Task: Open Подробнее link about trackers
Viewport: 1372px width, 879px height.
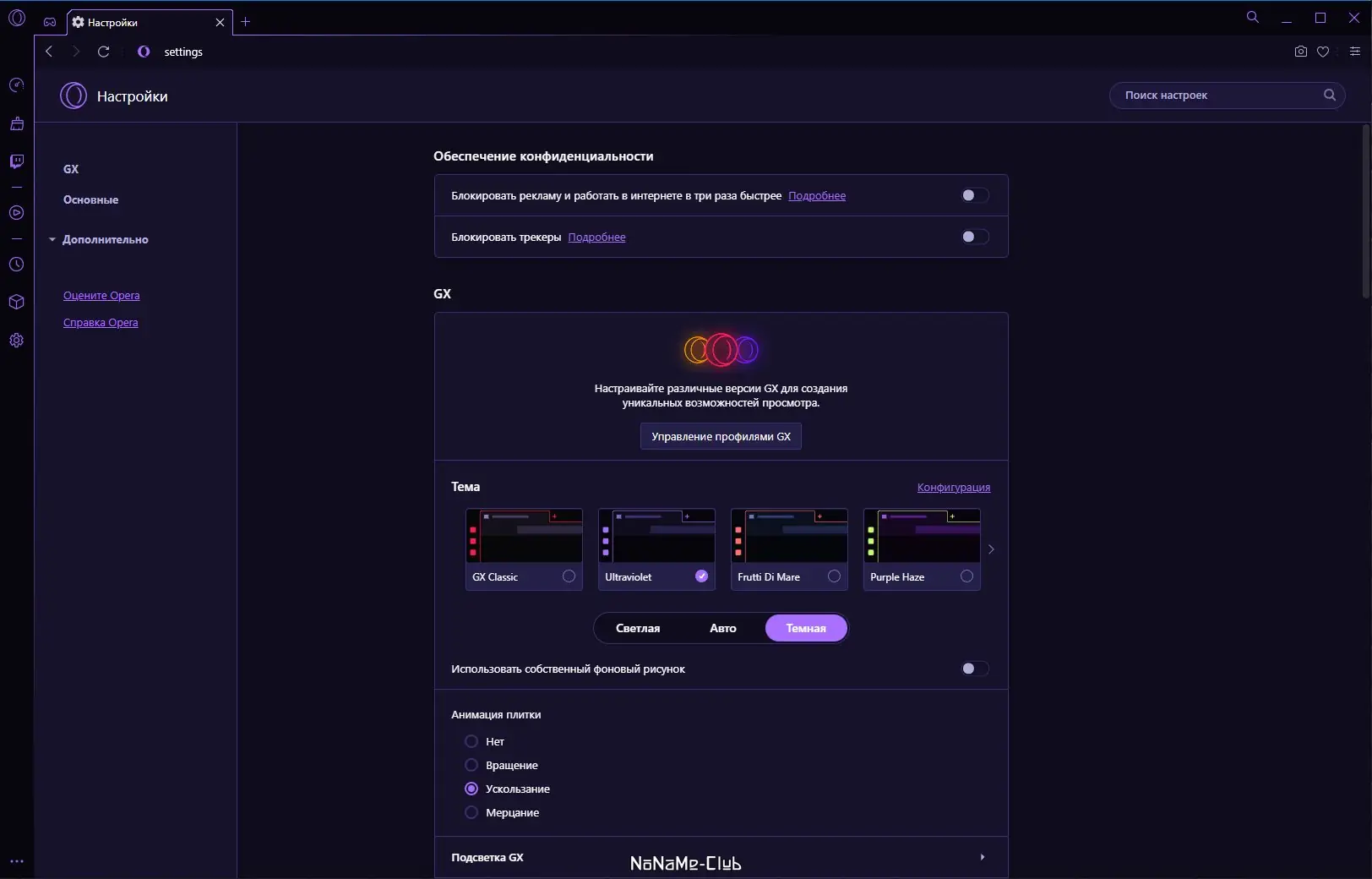Action: 596,237
